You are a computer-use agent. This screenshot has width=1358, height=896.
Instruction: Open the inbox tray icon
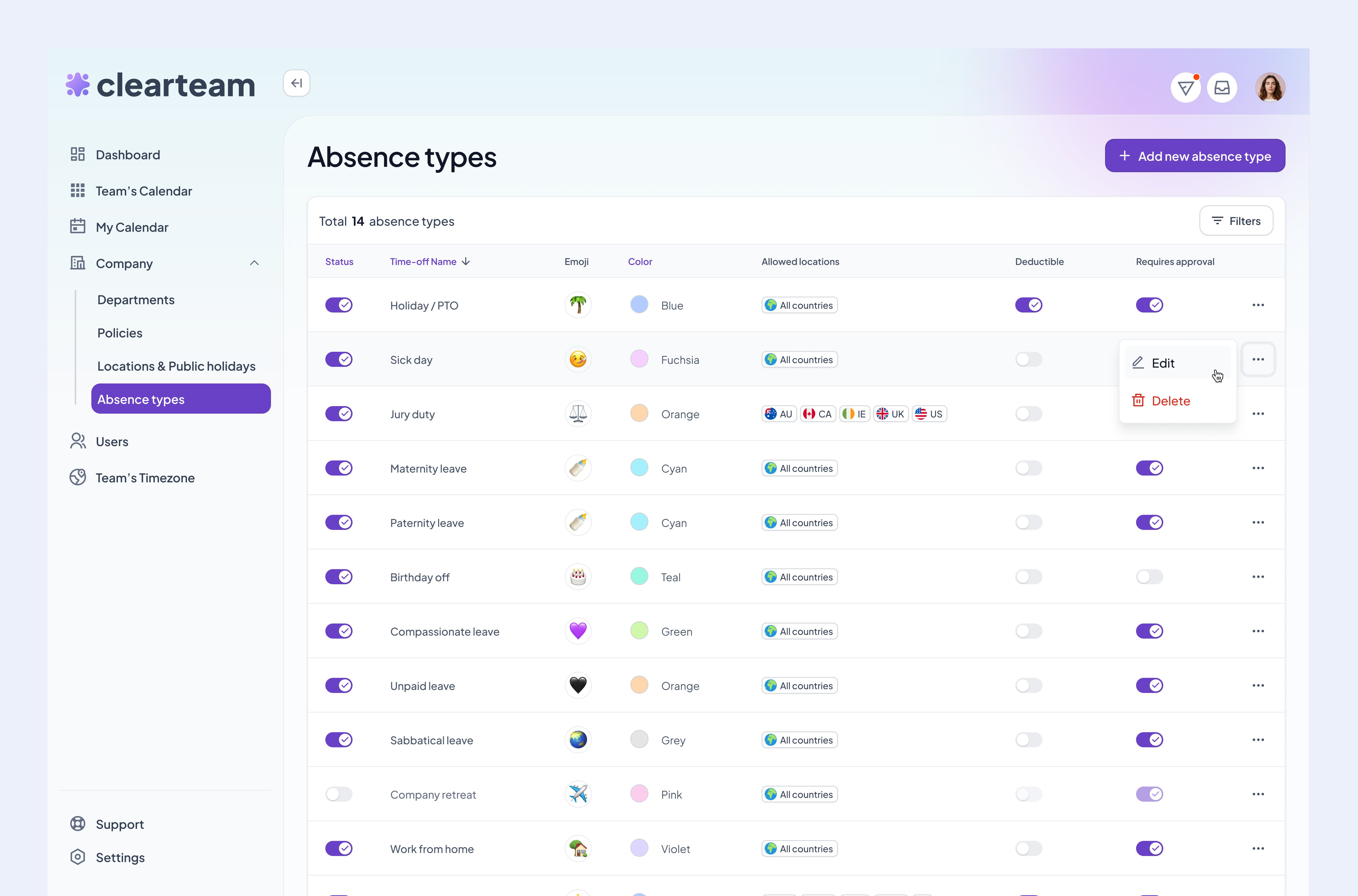click(x=1222, y=87)
